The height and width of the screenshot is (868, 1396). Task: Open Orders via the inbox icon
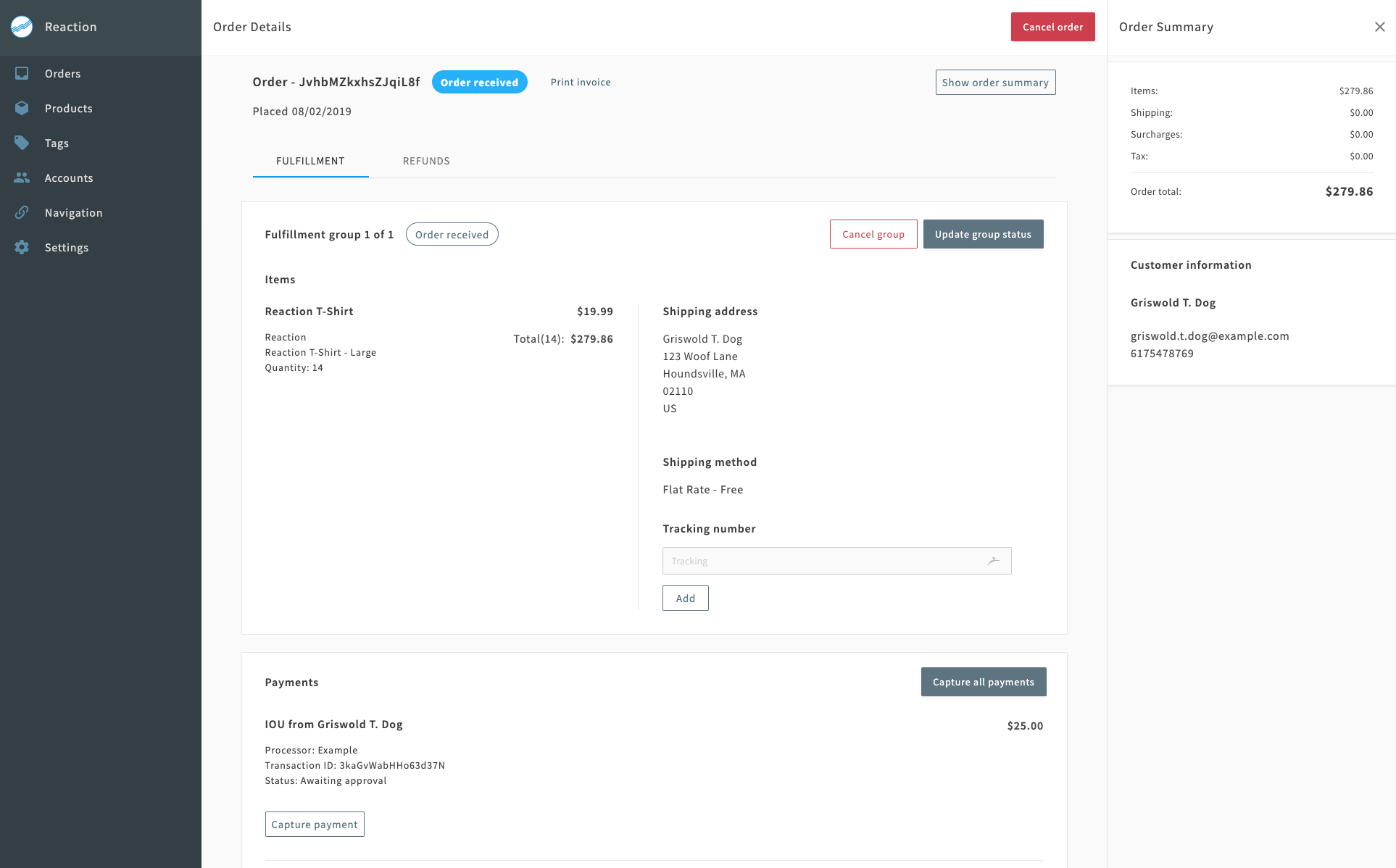point(22,73)
